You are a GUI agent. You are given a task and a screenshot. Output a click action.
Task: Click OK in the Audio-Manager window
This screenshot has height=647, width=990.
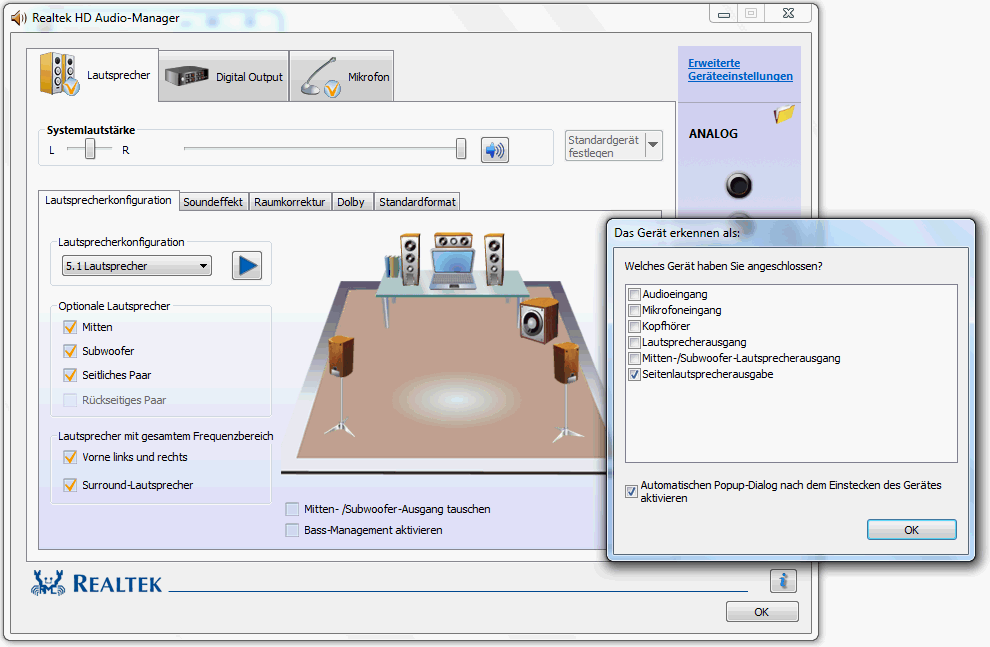pyautogui.click(x=762, y=612)
